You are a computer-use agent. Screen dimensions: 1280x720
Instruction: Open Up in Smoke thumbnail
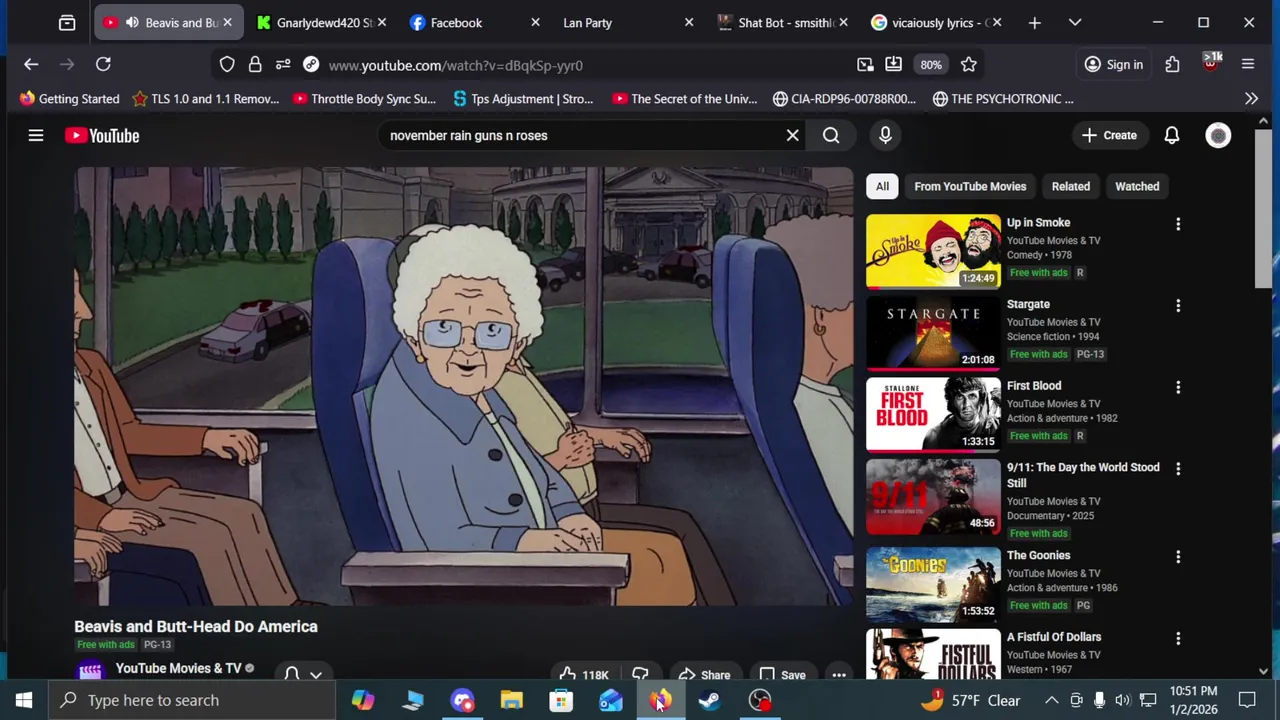tap(933, 251)
